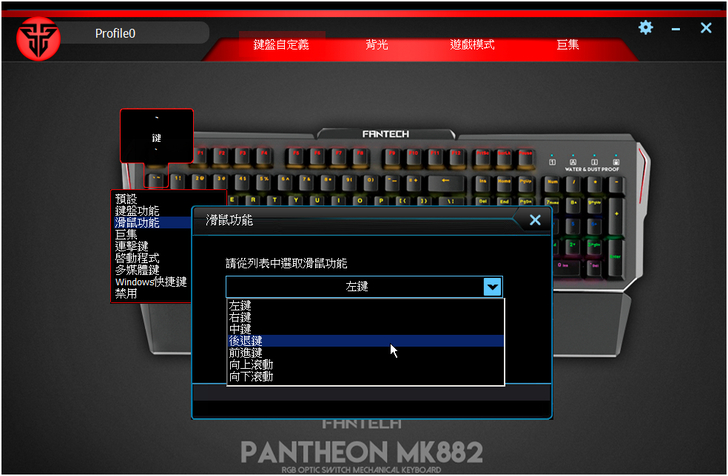Choose Windows快捷鍵 from the context menu
Screen dimensions: 728x476
coord(150,282)
